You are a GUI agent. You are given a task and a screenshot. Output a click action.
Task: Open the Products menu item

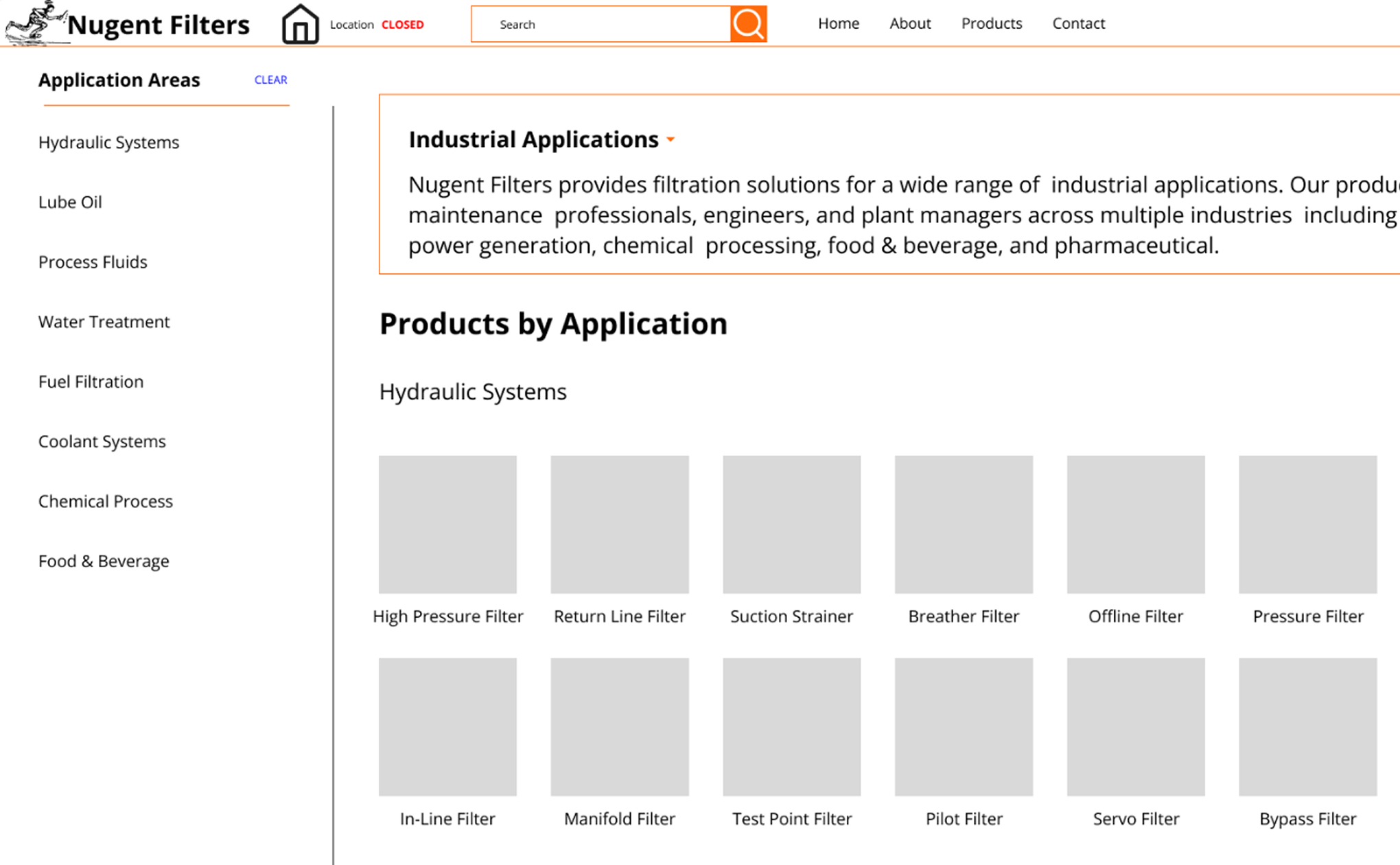(992, 23)
